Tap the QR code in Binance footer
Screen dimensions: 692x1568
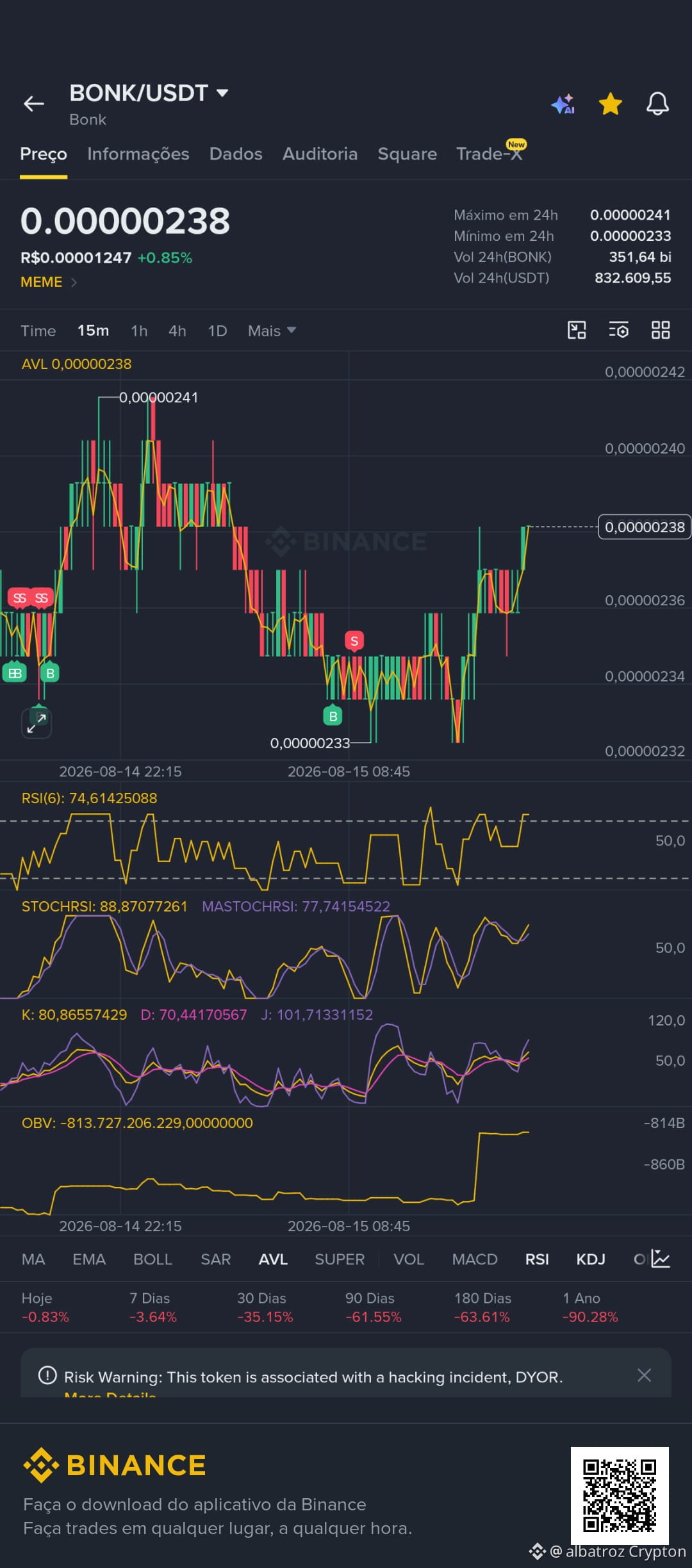click(x=620, y=1496)
